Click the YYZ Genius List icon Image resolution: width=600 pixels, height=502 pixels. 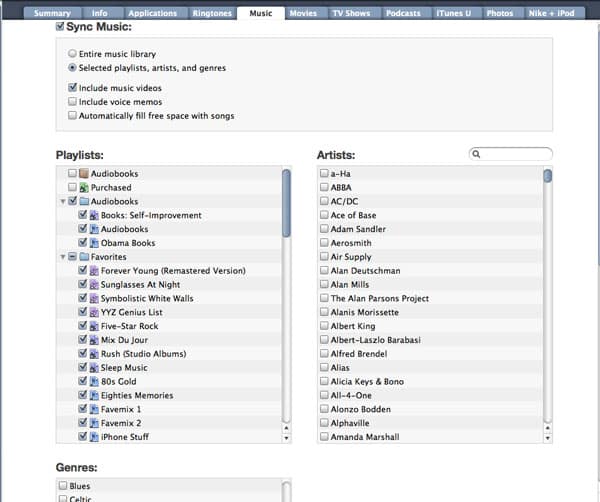[94, 312]
